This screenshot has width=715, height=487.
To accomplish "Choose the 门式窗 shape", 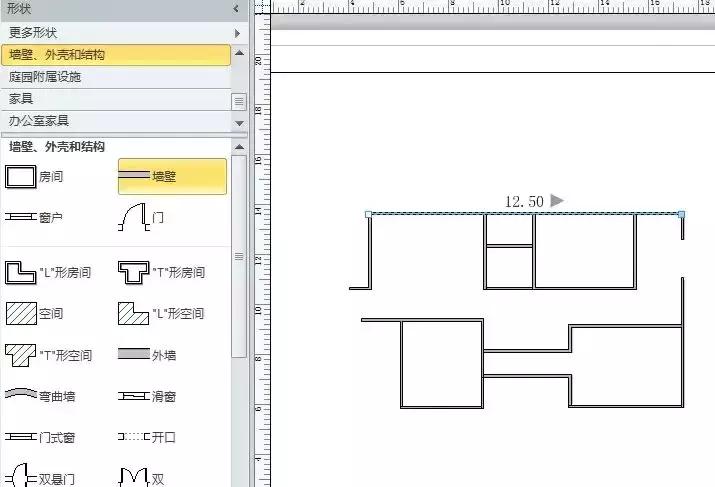I will [40, 437].
